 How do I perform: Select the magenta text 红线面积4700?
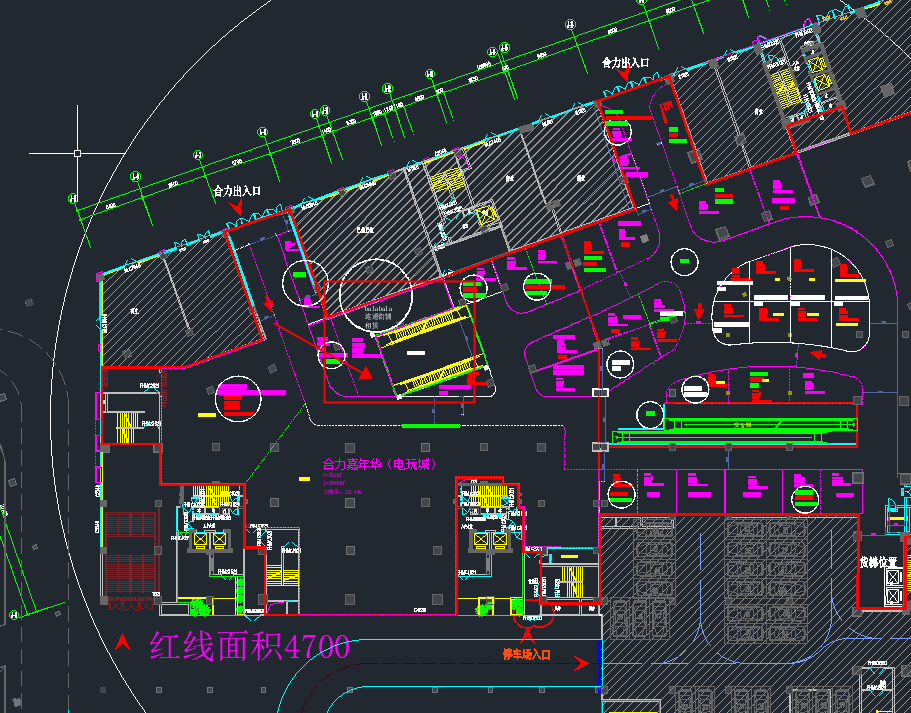tap(250, 647)
